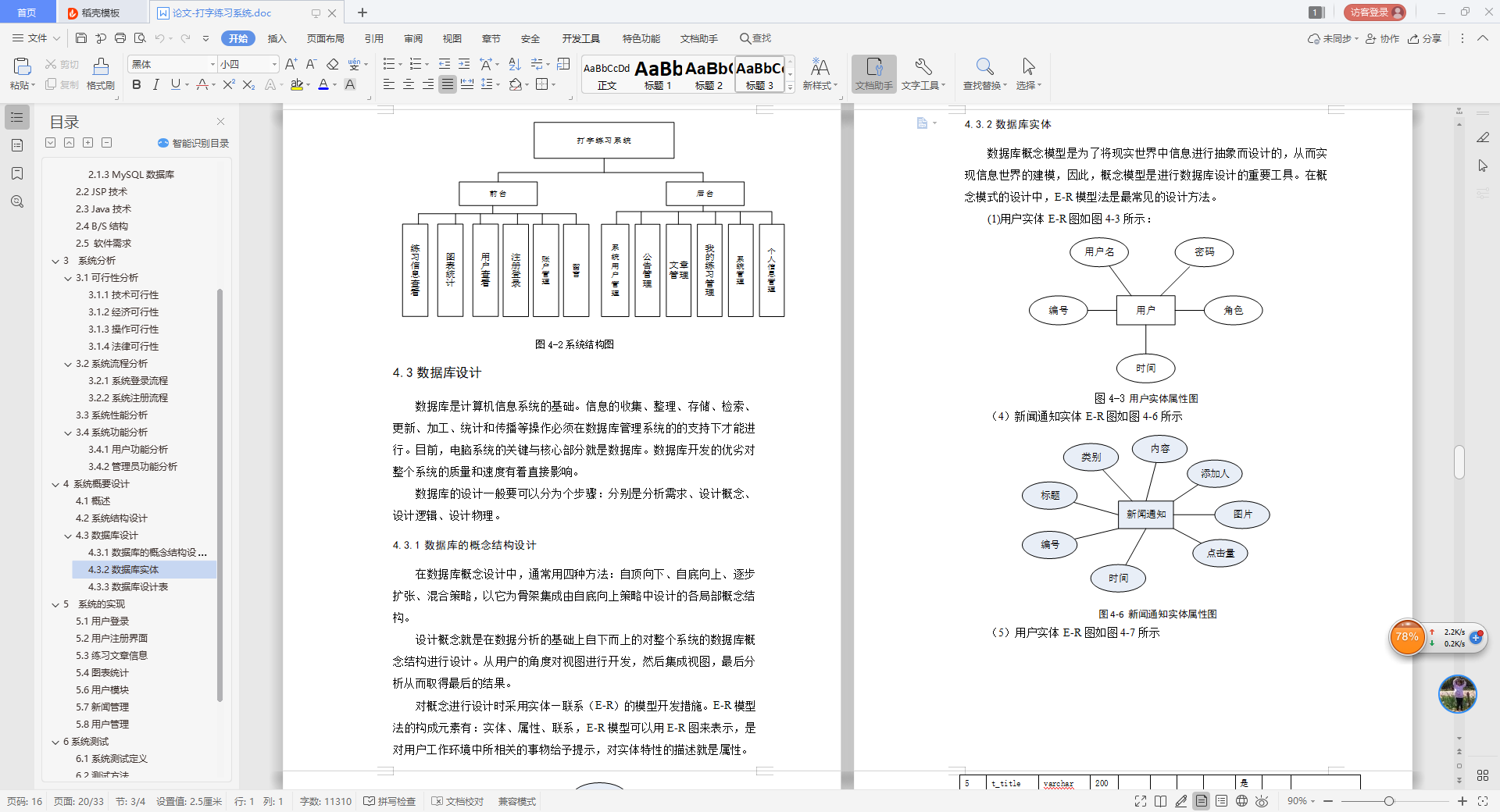
Task: Click the Sort (A-Z) icon
Action: 514,64
